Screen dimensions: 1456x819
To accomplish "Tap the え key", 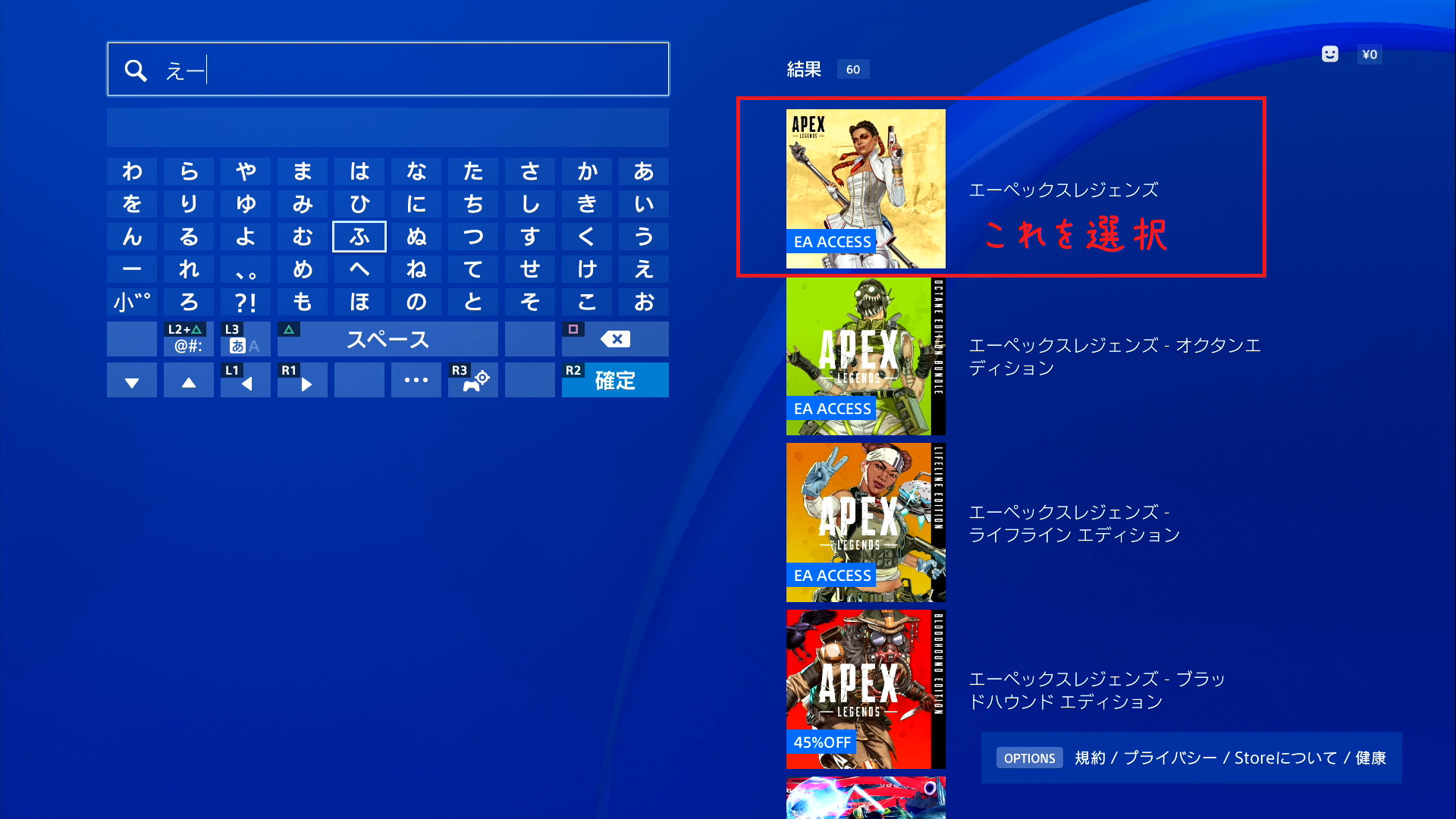I will click(x=644, y=269).
